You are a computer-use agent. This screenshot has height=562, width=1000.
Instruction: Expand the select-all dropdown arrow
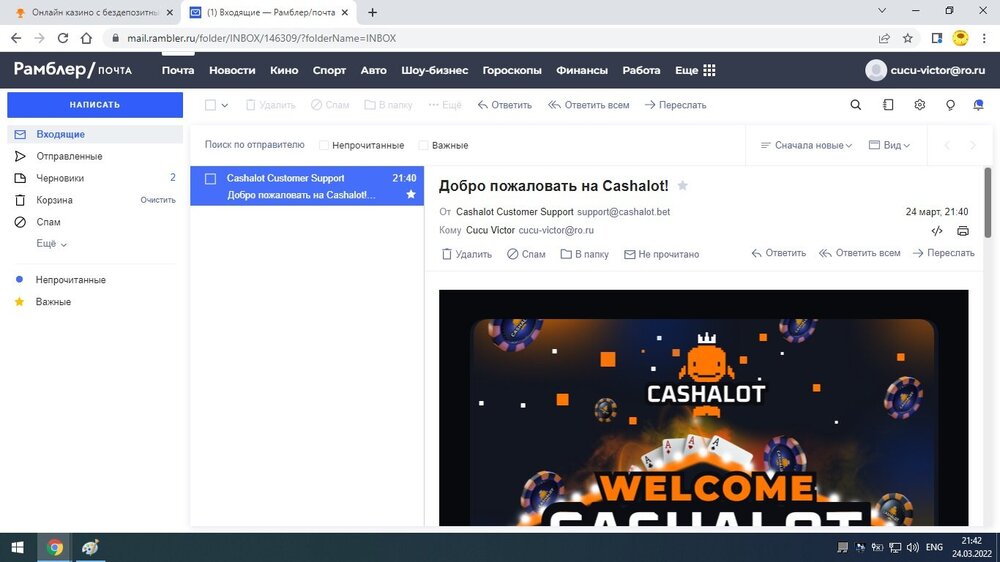tap(224, 105)
